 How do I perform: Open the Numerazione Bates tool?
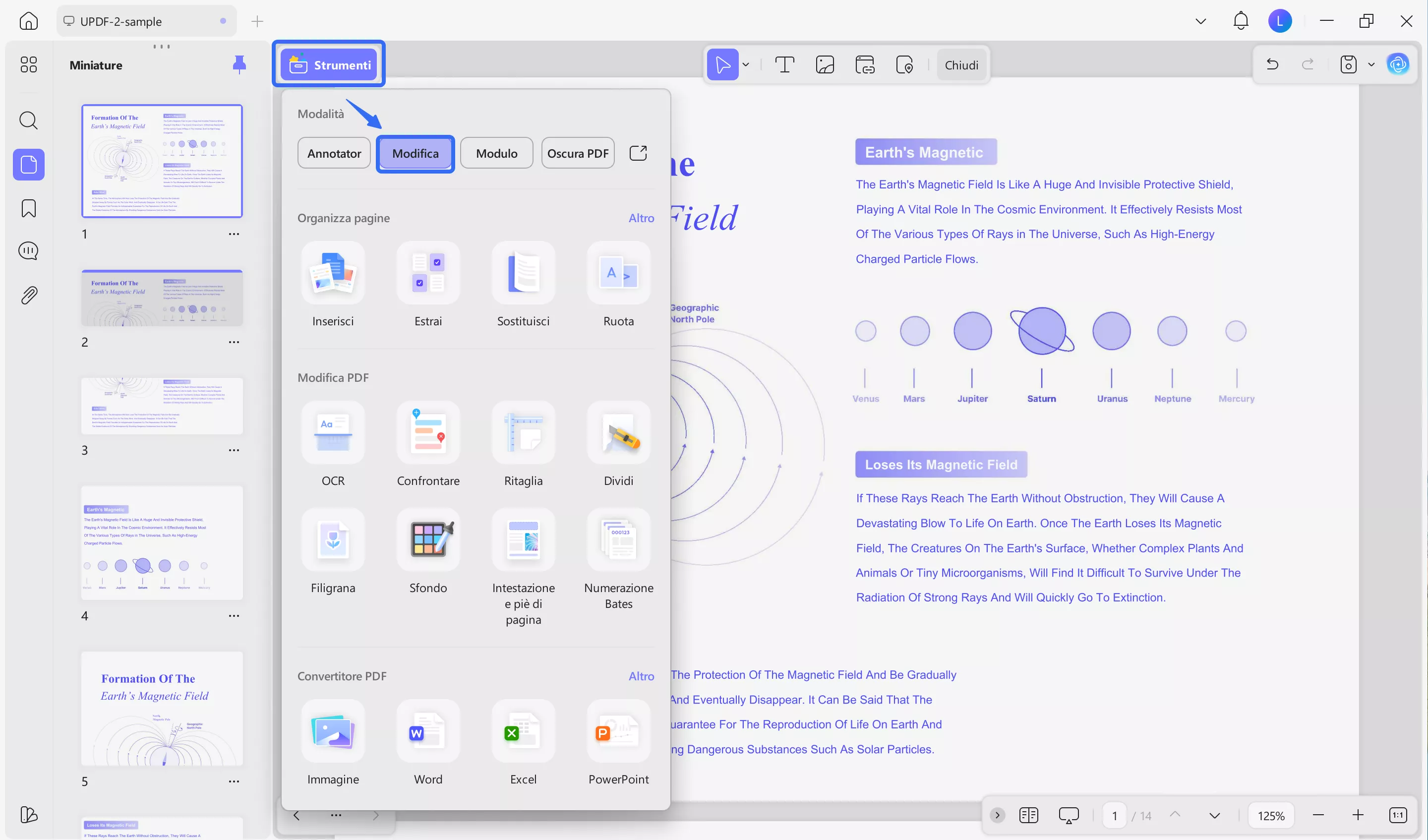618,540
